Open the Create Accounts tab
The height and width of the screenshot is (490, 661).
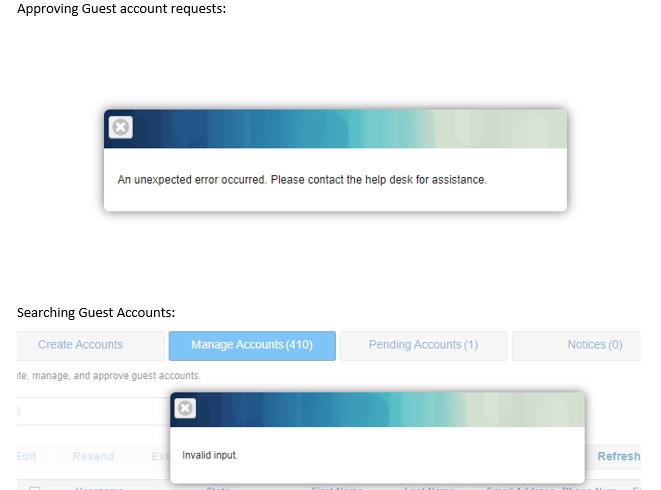(80, 345)
